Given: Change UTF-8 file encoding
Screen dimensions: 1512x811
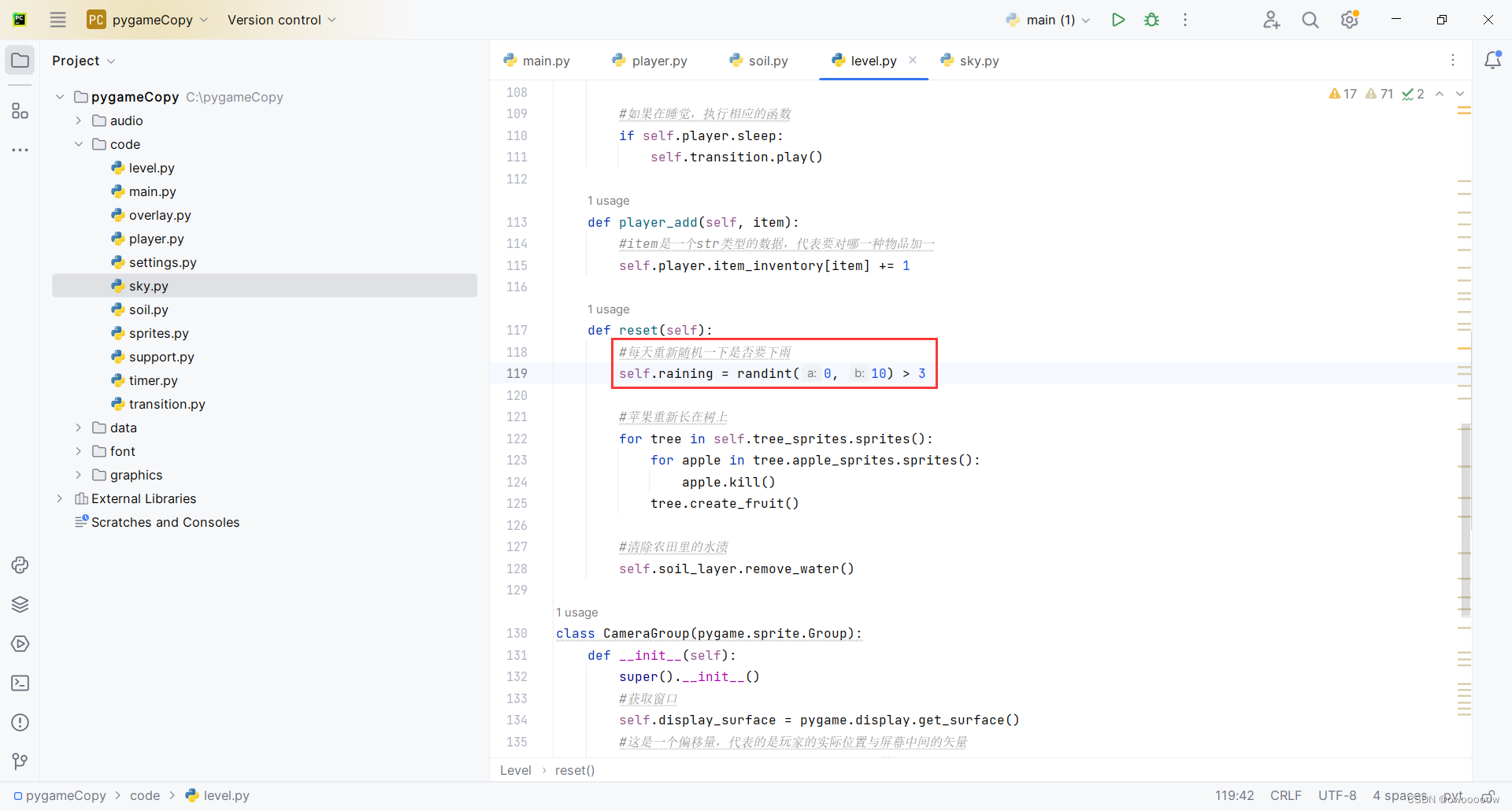Looking at the screenshot, I should (x=1337, y=795).
